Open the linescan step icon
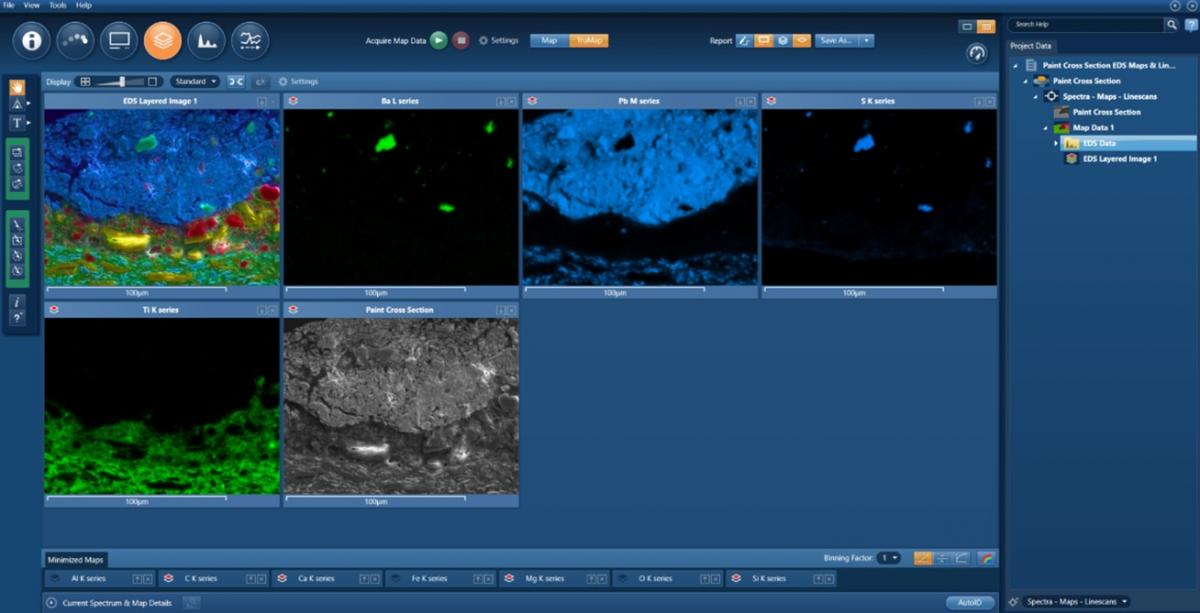Screen dimensions: 1200x613 click(x=249, y=40)
